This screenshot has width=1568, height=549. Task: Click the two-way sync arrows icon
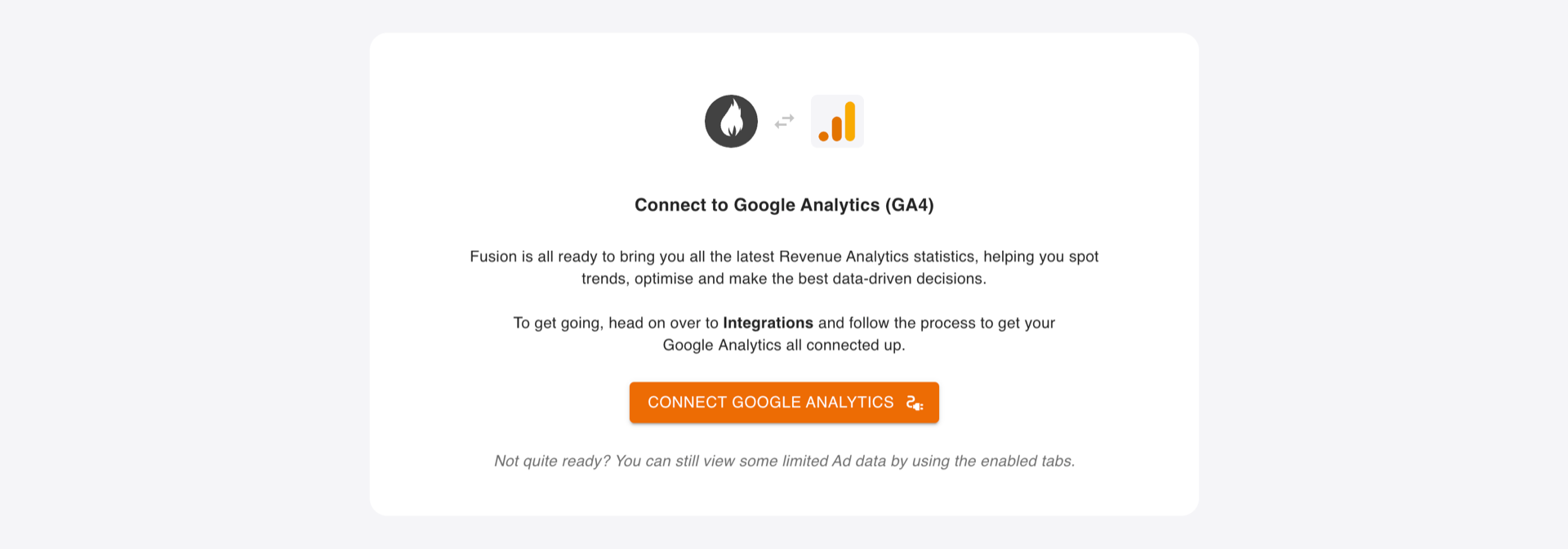784,121
